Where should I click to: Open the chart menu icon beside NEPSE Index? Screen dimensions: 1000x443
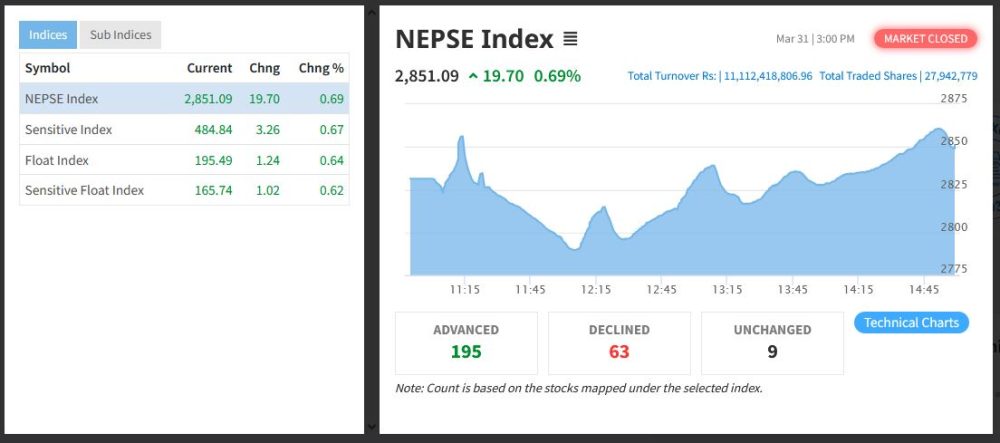tap(570, 40)
